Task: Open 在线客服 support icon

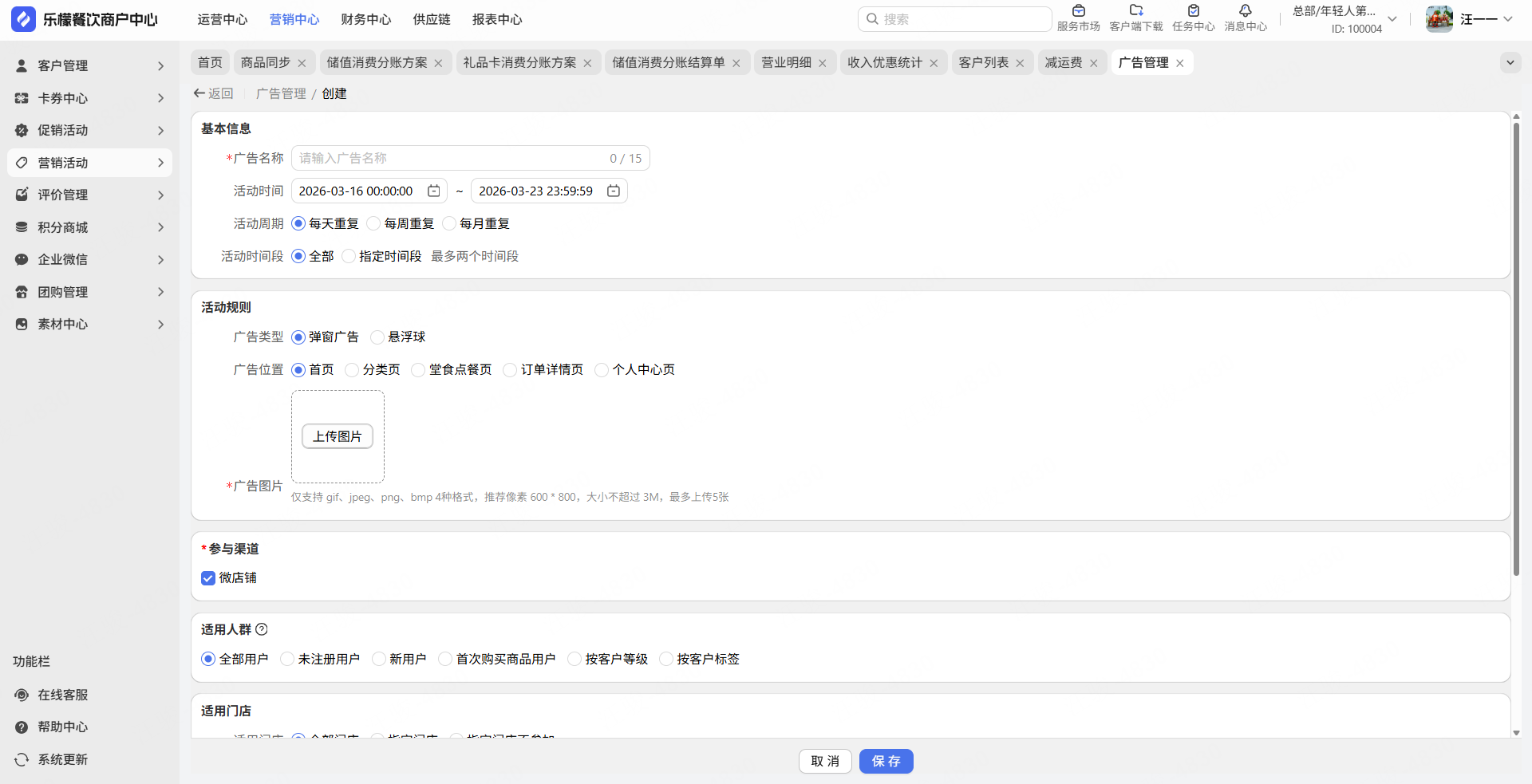Action: click(x=22, y=695)
